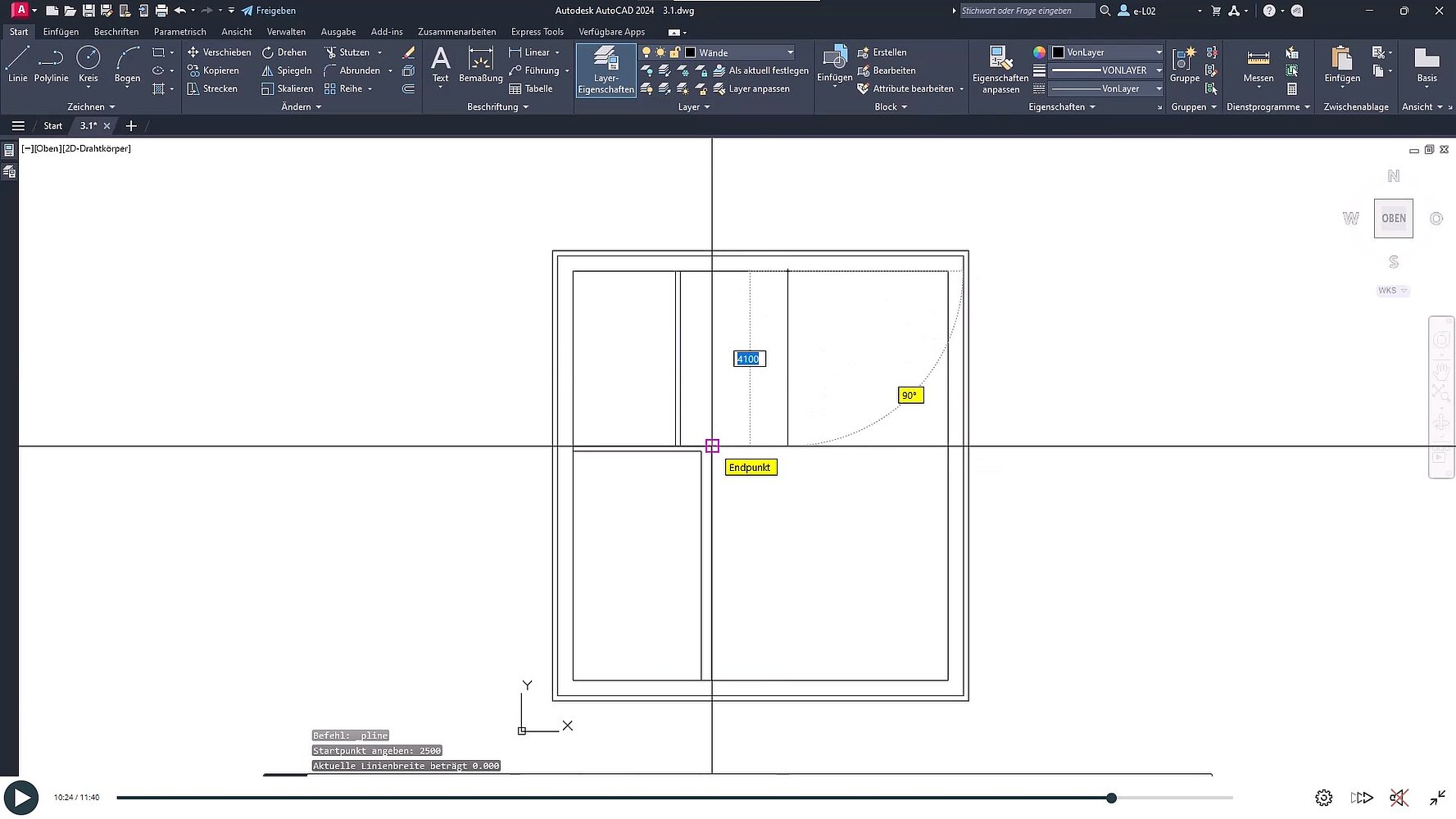Toggle the layer lightbulb on/off icon

[x=646, y=52]
